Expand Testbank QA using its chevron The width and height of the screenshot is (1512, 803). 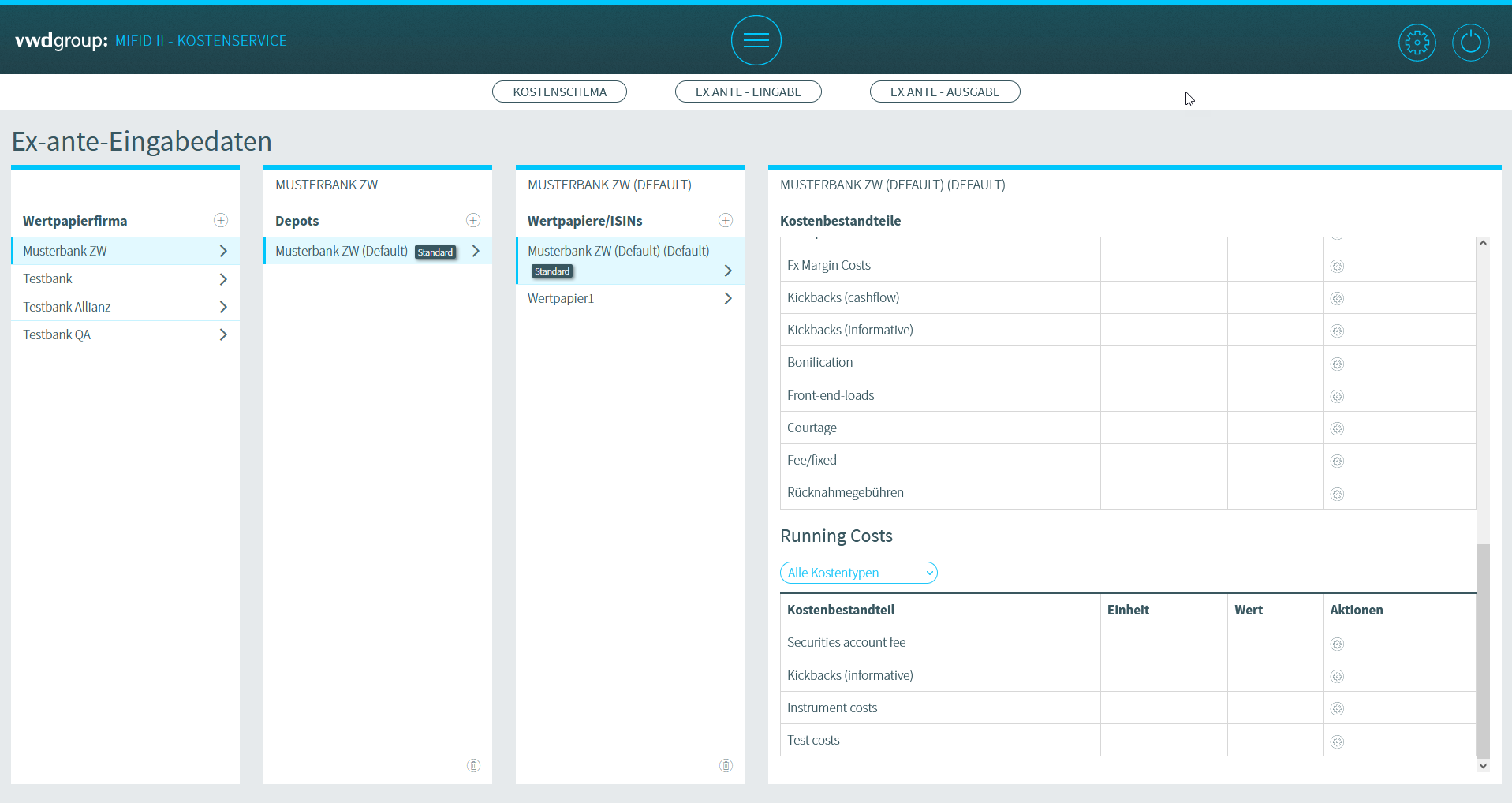point(223,334)
